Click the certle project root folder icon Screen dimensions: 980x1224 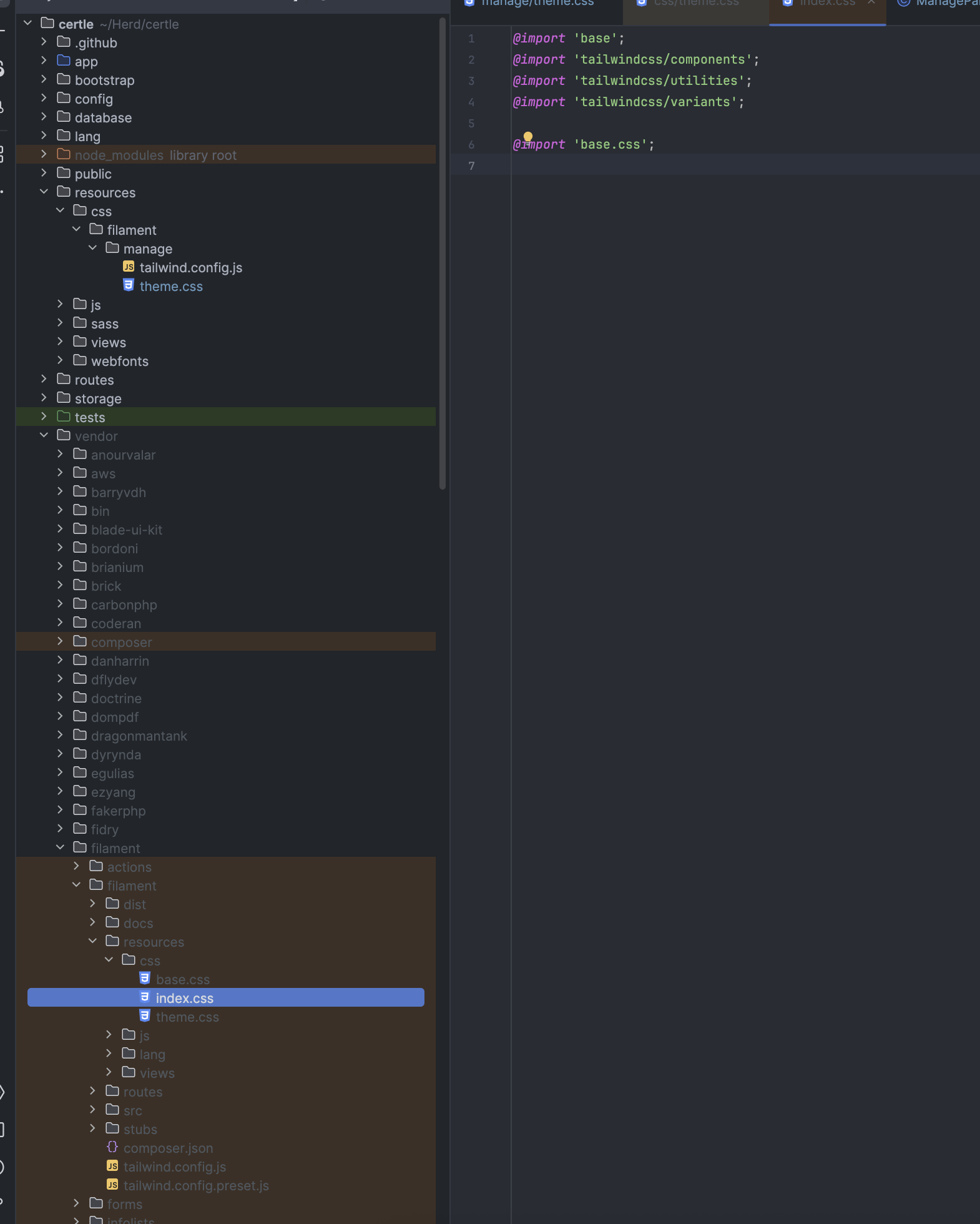pos(47,23)
